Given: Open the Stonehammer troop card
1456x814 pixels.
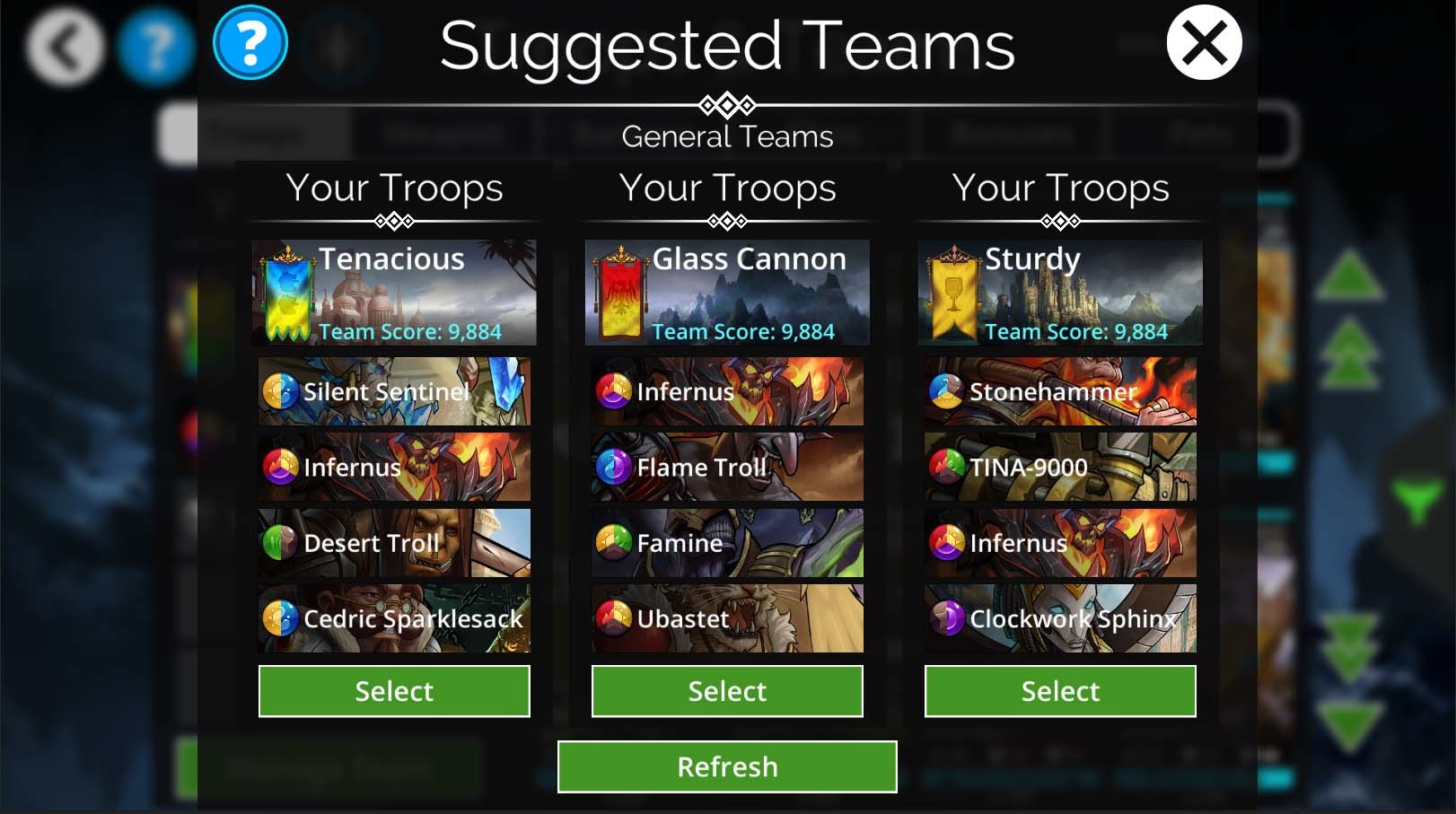Looking at the screenshot, I should point(1060,391).
